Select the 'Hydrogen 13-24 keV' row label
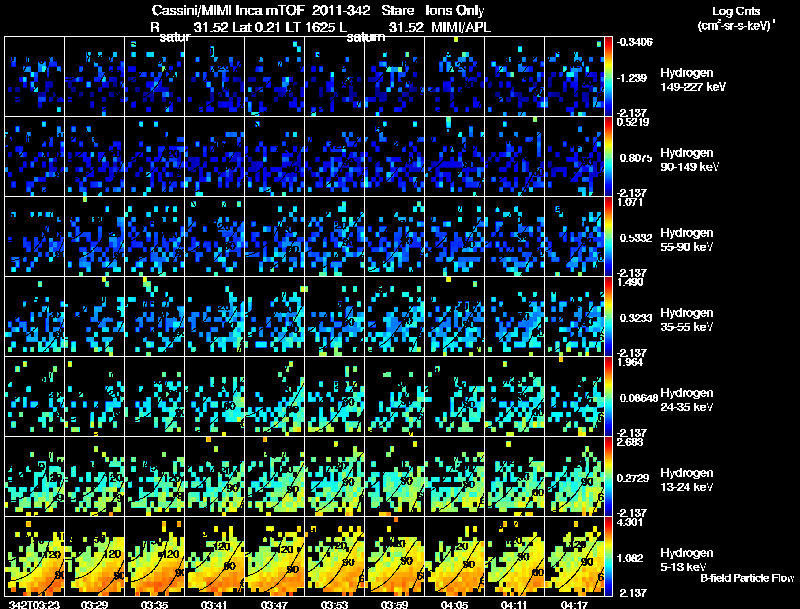 pos(687,480)
